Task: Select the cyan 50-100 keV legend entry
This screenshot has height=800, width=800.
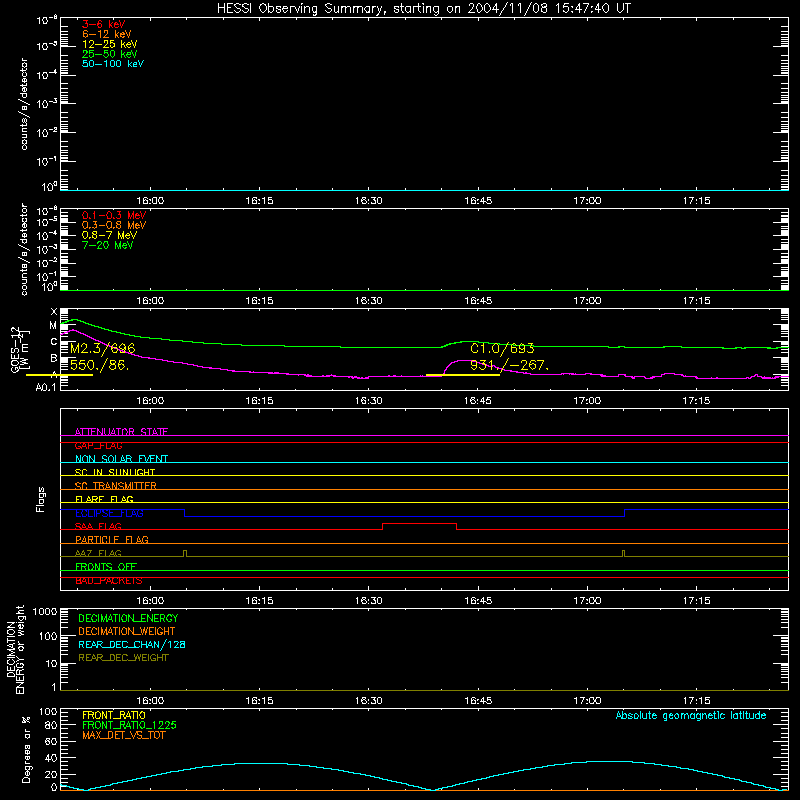Action: [113, 64]
